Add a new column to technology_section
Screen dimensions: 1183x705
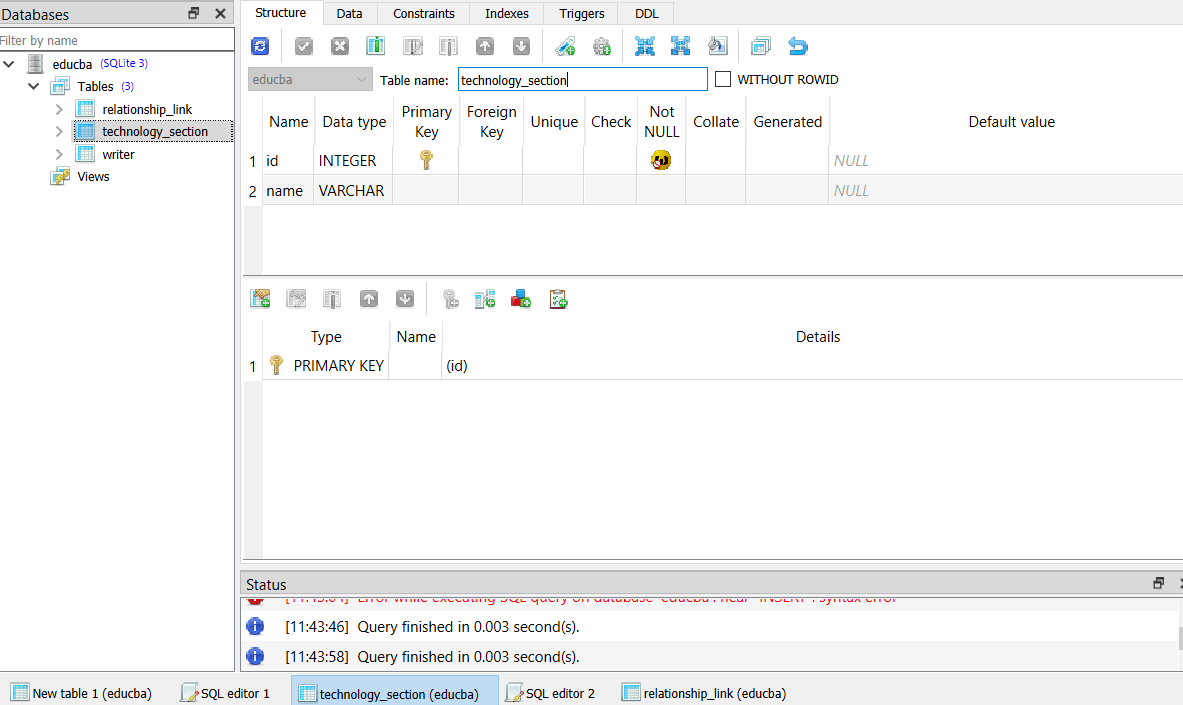click(375, 45)
